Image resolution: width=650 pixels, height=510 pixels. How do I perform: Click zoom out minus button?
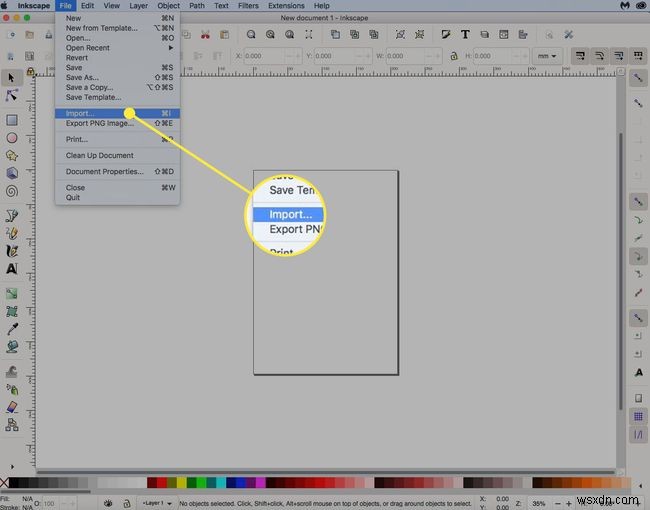pyautogui.click(x=558, y=503)
